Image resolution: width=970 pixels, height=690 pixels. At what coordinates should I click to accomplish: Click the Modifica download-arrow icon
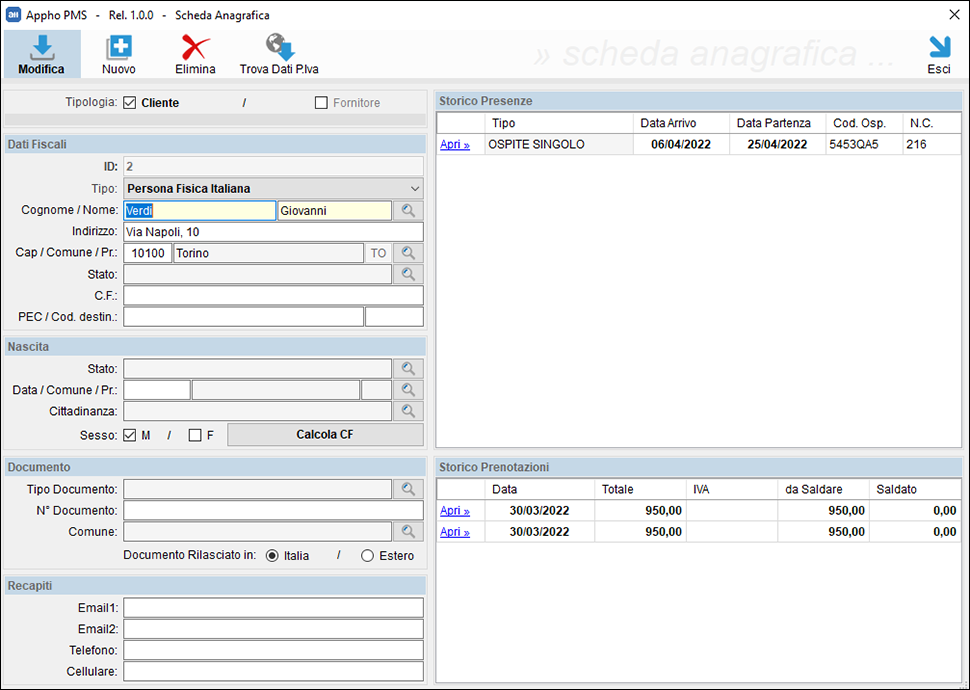pyautogui.click(x=41, y=47)
